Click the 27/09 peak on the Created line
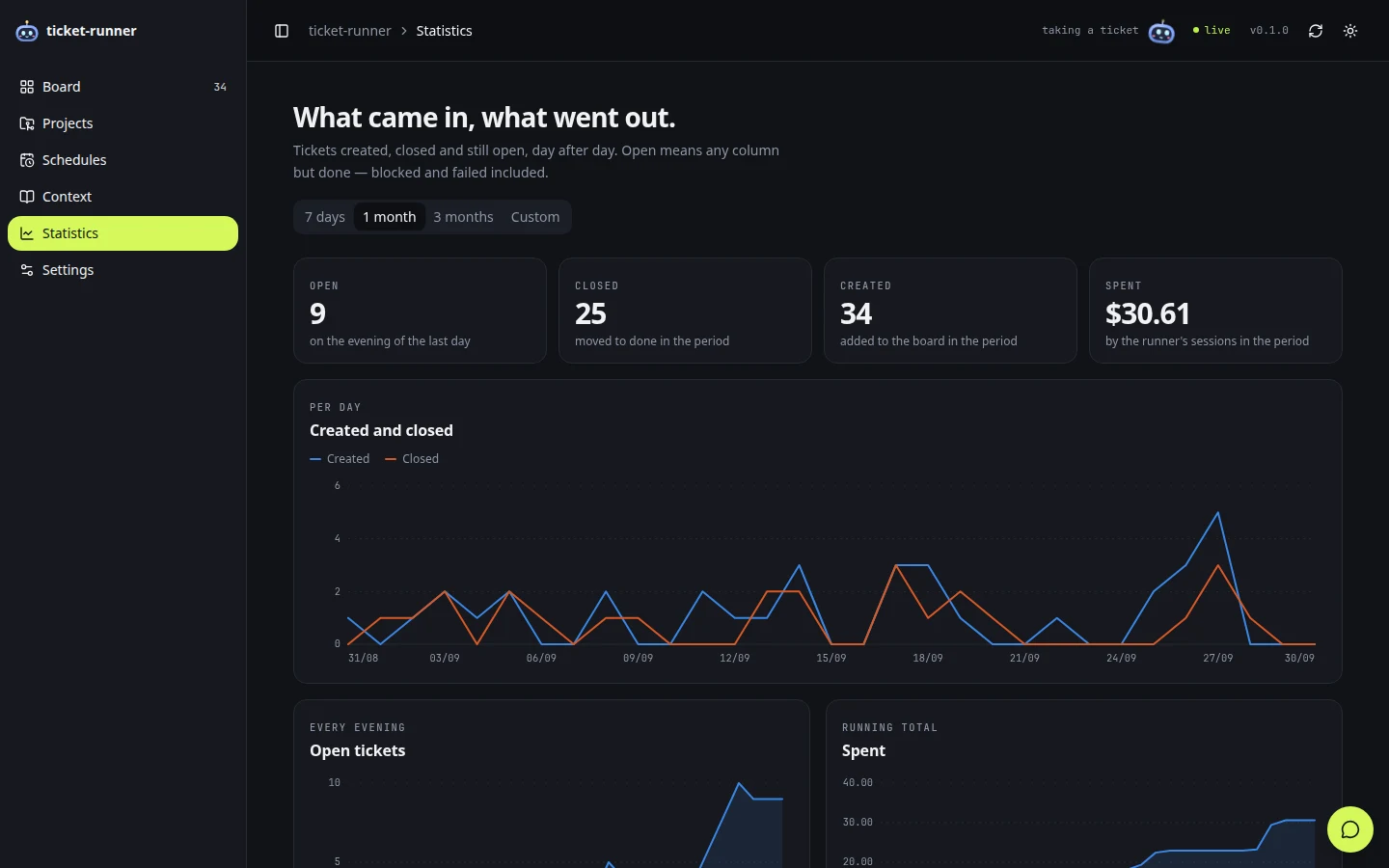 [x=1218, y=512]
